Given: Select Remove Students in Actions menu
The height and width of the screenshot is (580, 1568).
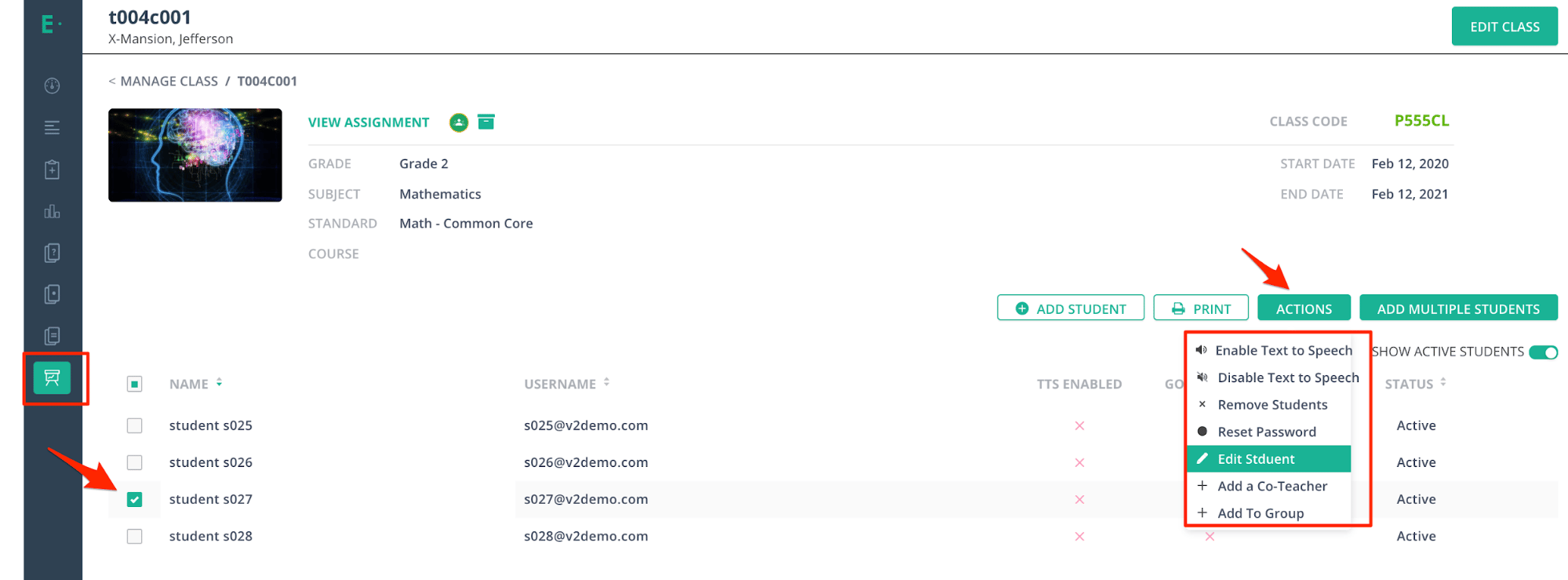Looking at the screenshot, I should (x=1269, y=405).
